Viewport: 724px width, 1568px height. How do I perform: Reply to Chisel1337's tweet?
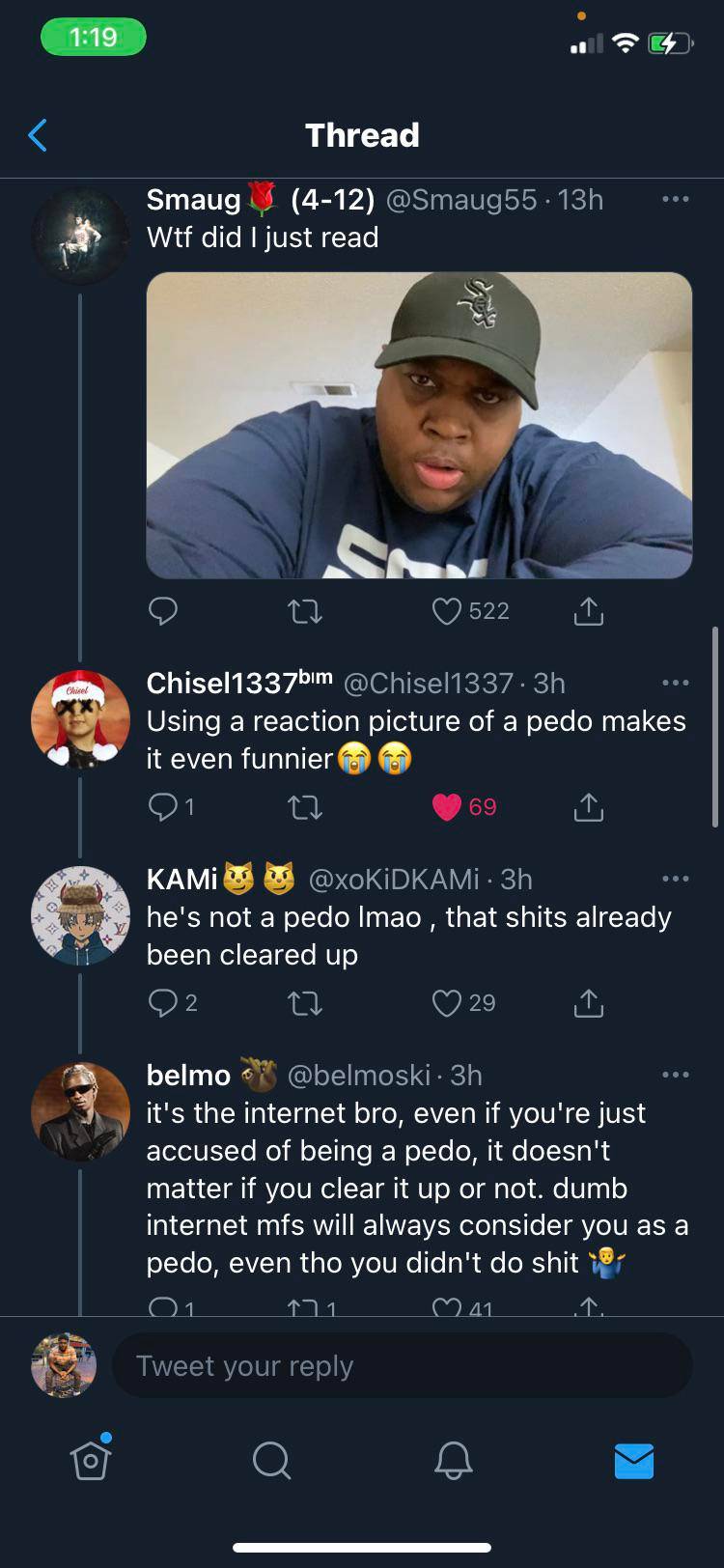tap(163, 807)
